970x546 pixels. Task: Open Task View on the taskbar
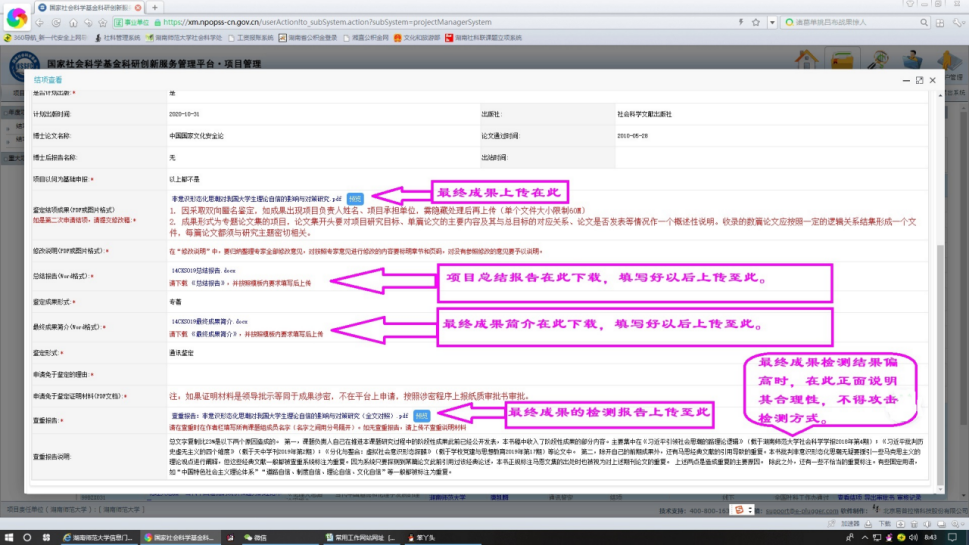pos(46,538)
